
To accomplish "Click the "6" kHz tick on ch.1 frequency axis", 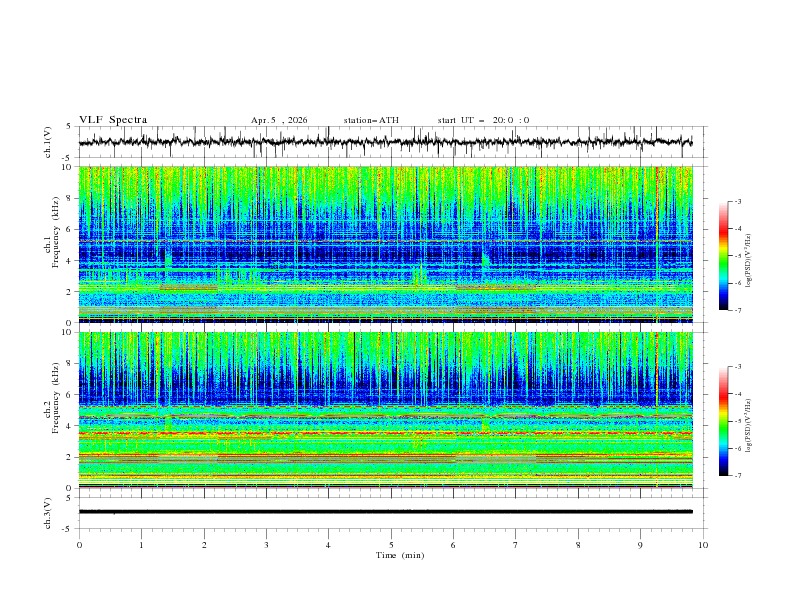I will 71,229.
